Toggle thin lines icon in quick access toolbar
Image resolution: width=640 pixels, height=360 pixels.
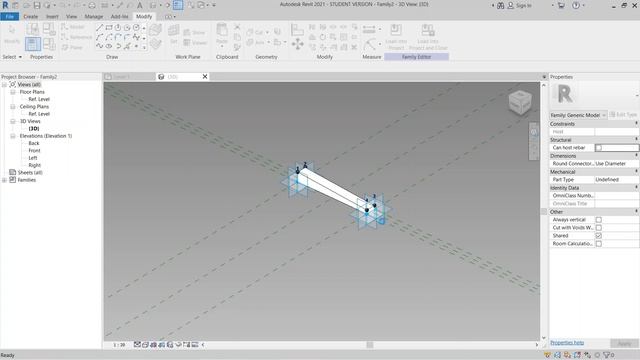178,5
